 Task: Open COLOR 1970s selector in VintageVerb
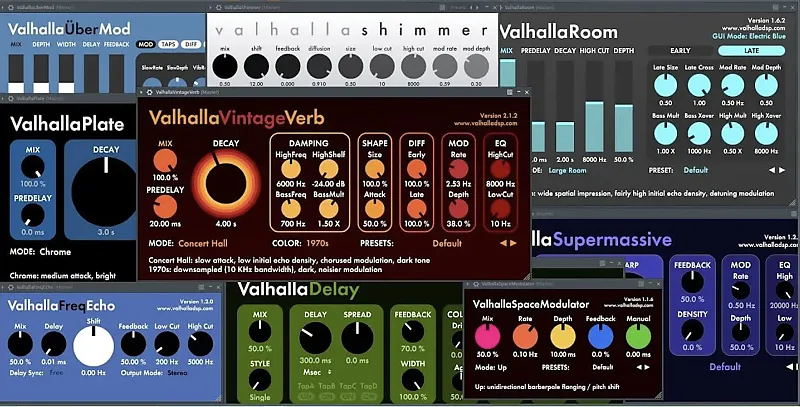point(317,243)
